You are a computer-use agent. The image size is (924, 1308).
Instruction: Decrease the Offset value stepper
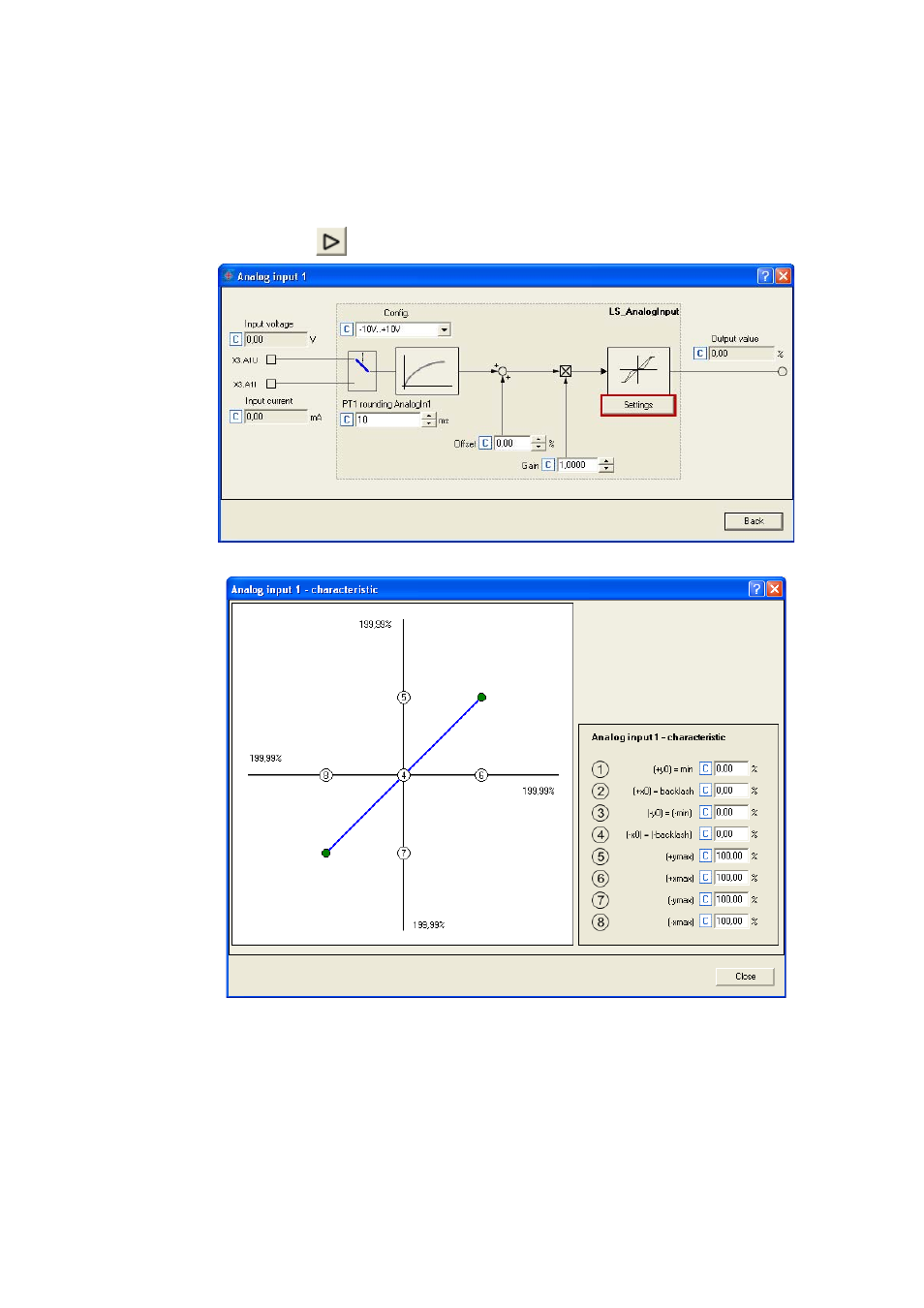539,447
